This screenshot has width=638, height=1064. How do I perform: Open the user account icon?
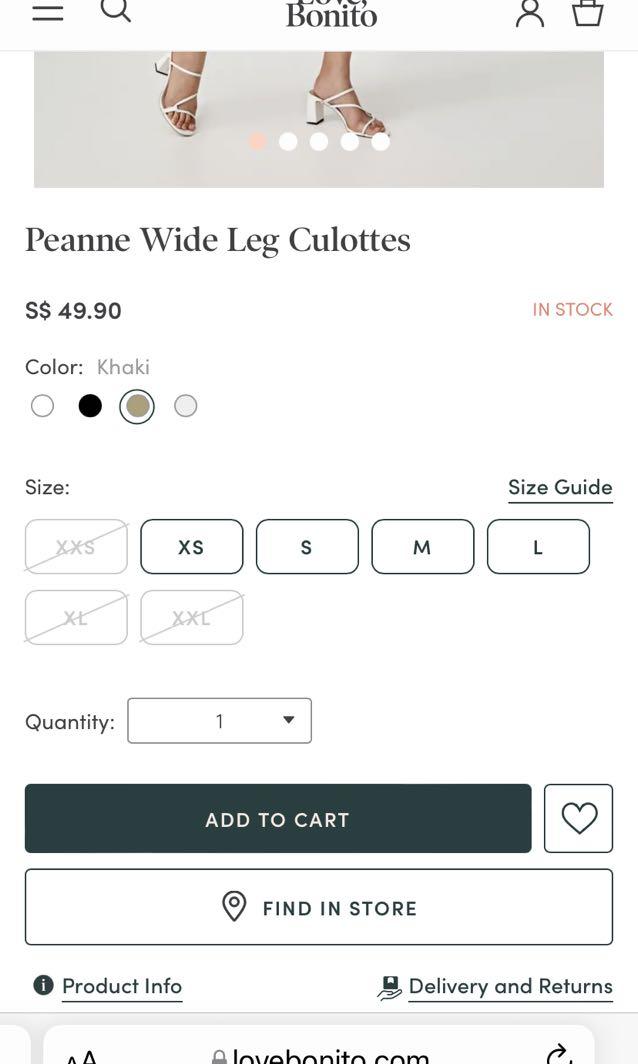[529, 12]
